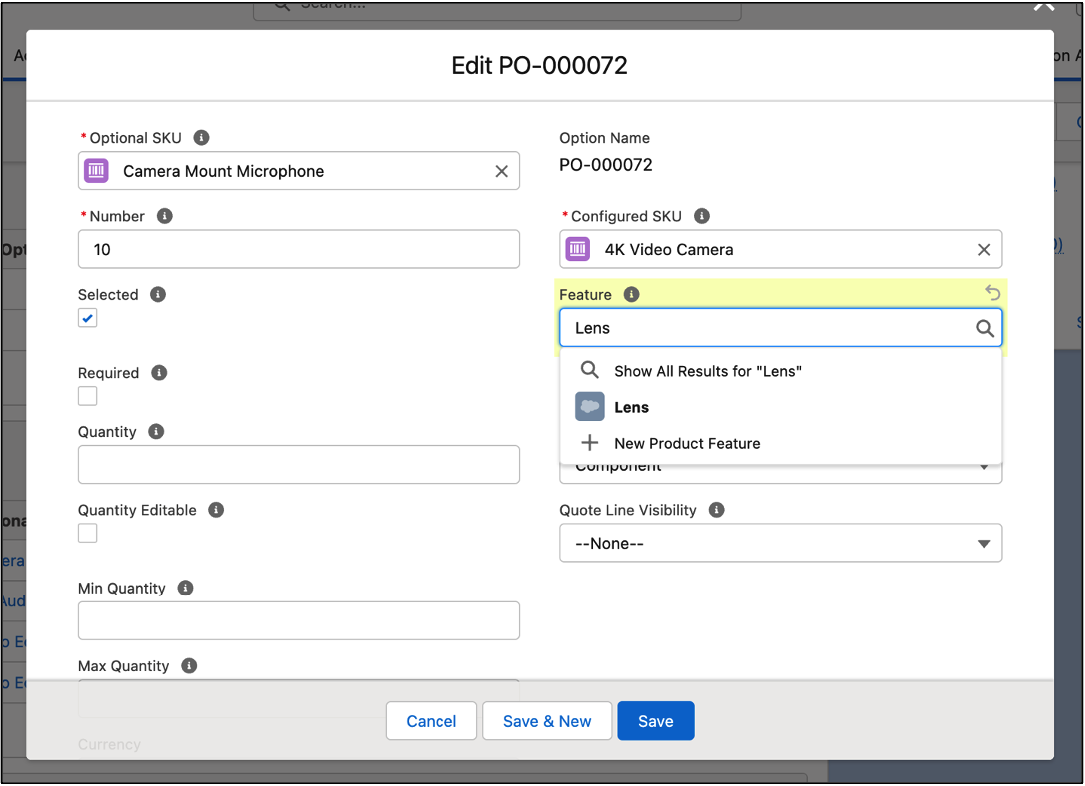Screen dimensions: 1085x786
Task: Uncheck the Selected checkbox
Action: pos(87,317)
